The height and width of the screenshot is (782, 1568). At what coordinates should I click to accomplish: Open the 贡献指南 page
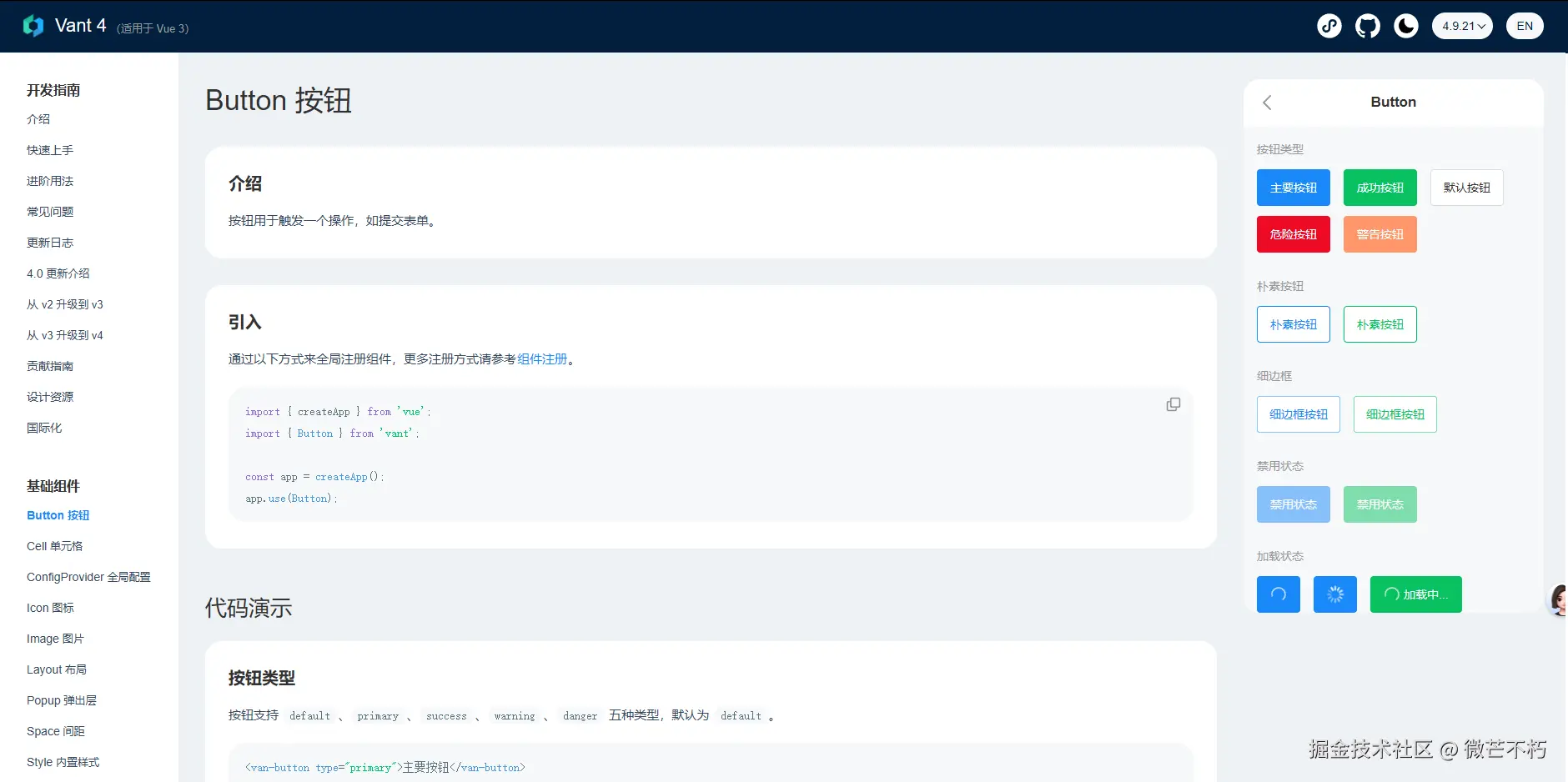50,366
